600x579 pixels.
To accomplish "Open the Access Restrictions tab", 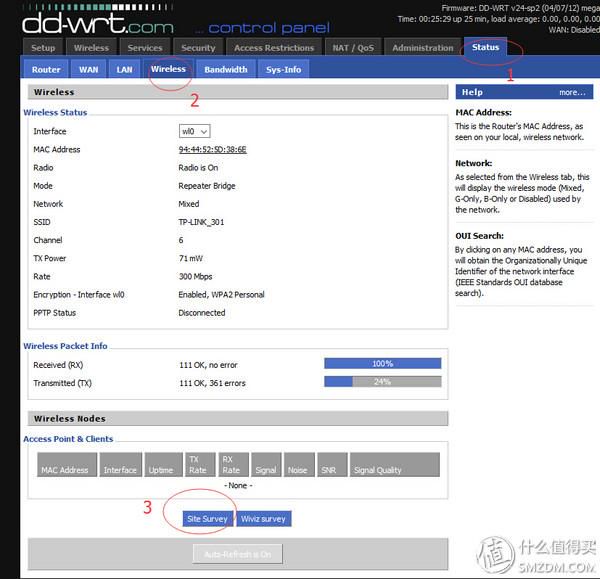I will click(274, 47).
